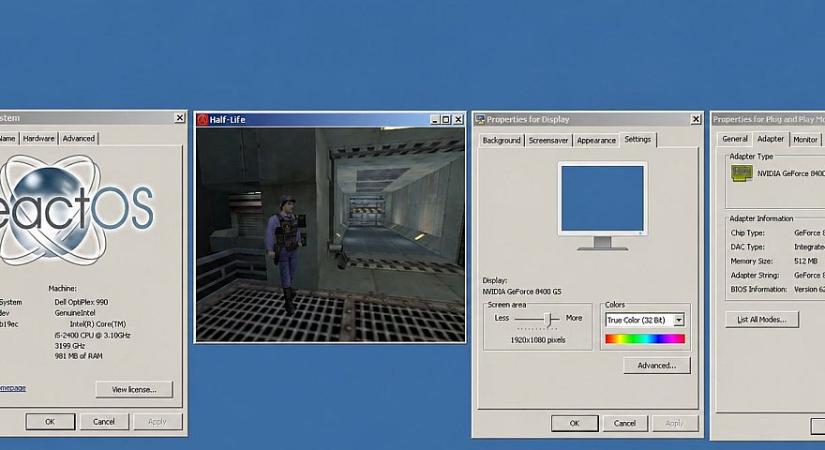
Task: Click the BIOS Information label
Action: 759,289
